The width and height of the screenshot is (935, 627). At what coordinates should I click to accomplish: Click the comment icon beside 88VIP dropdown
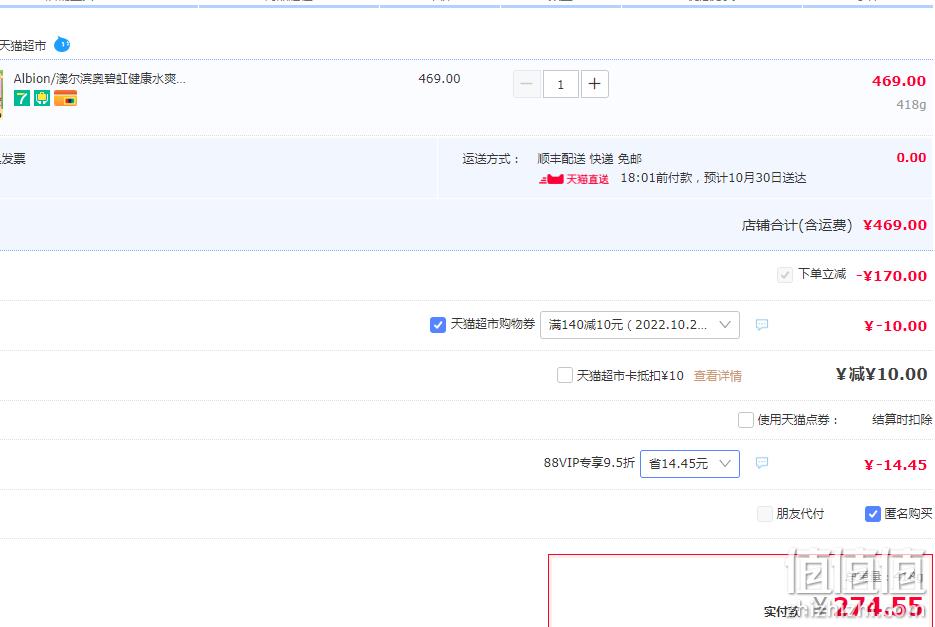tap(761, 463)
